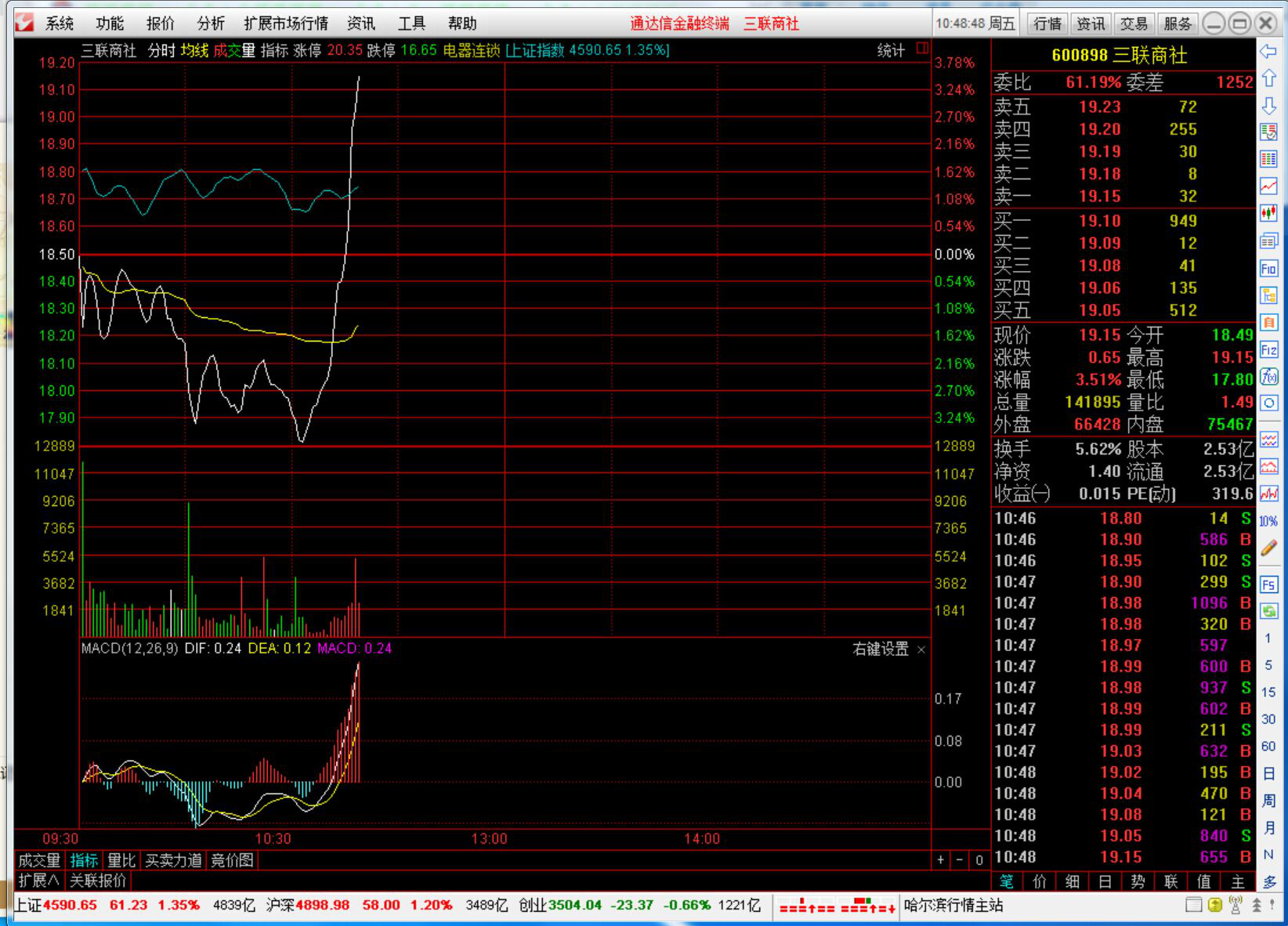Open the candlestick K-line chart icon
Image resolution: width=1288 pixels, height=926 pixels.
click(1268, 213)
